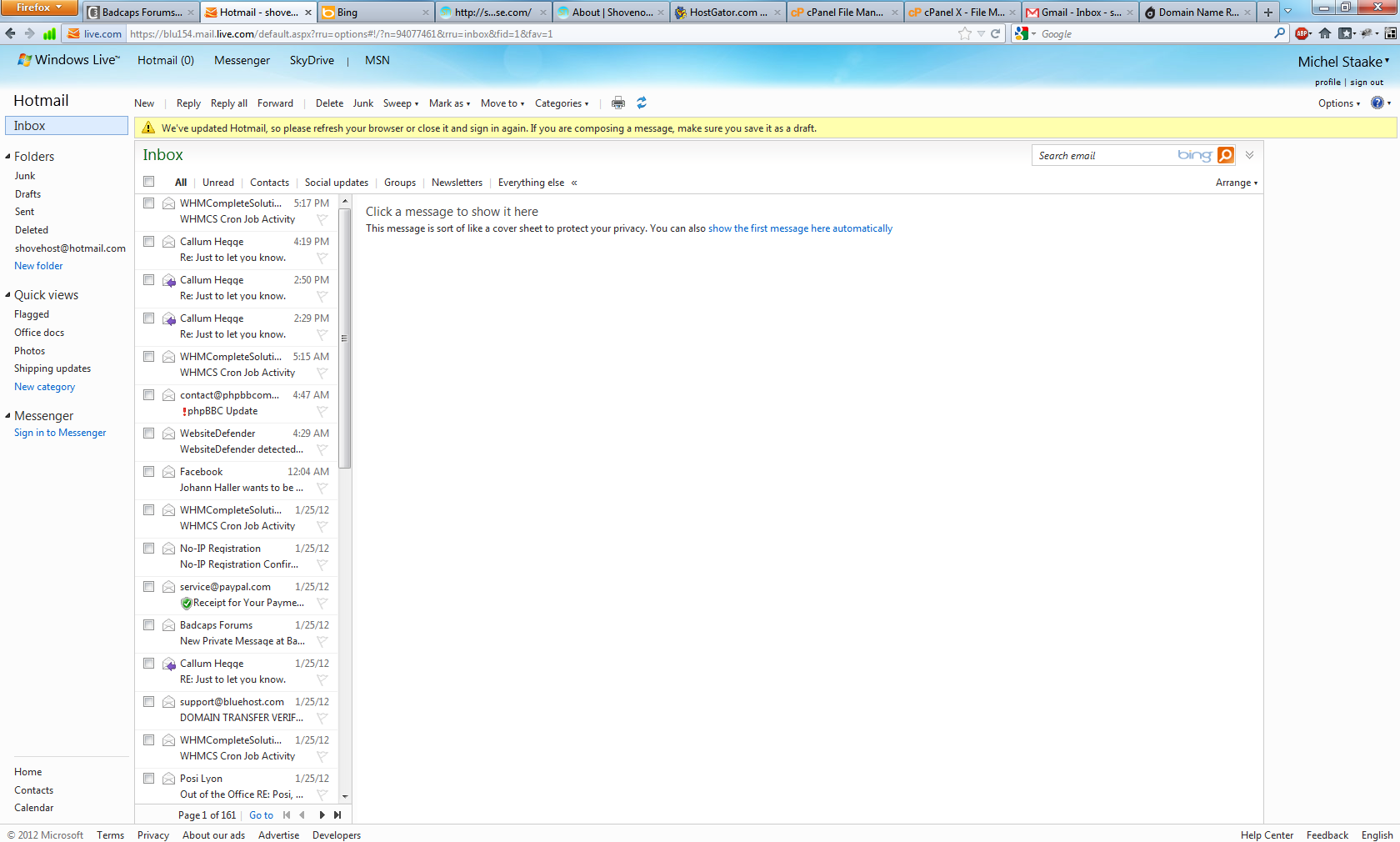Open the Firefox home page icon
1400x842 pixels.
[1325, 34]
